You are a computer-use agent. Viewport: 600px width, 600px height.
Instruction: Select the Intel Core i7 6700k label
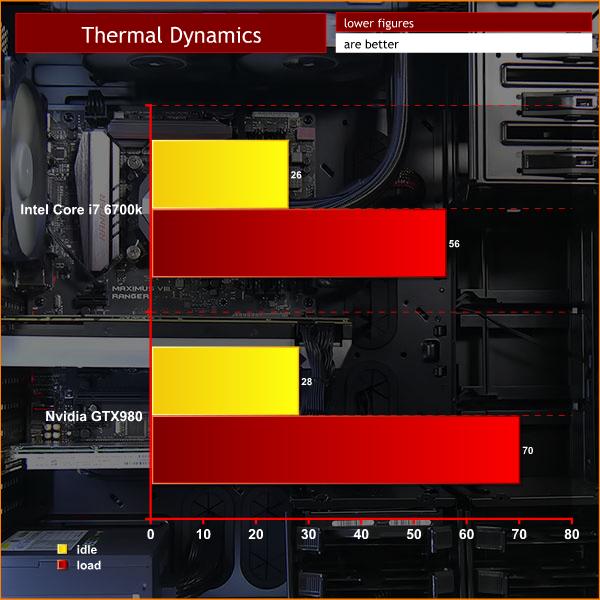tap(81, 209)
